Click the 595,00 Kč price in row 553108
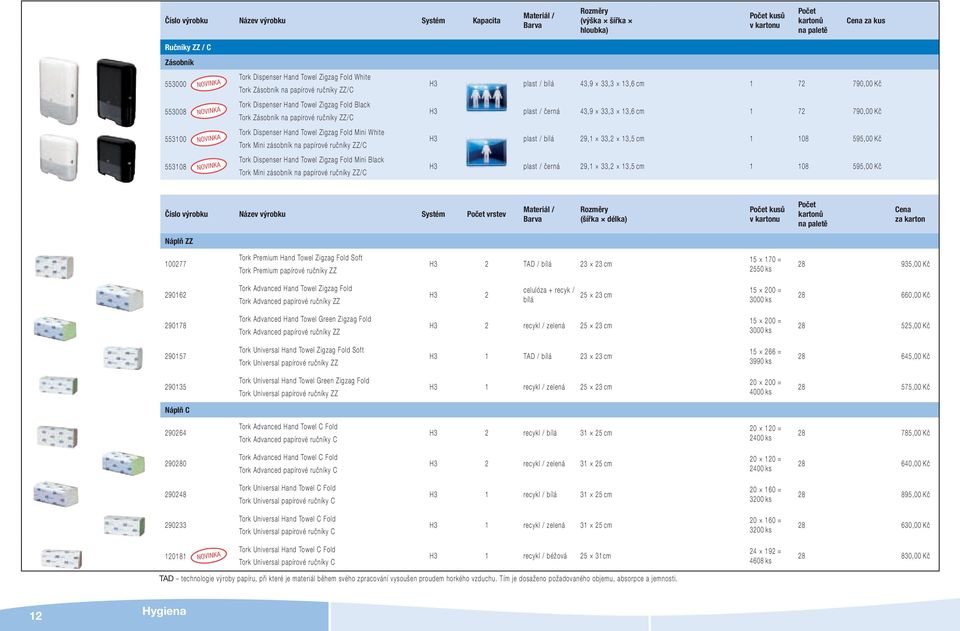The height and width of the screenshot is (631, 960). [866, 166]
